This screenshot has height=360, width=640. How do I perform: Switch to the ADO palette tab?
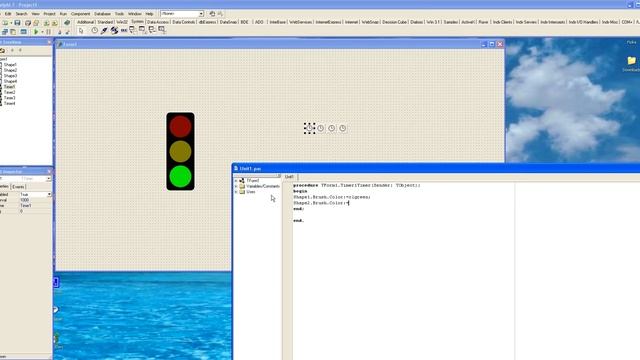click(259, 22)
